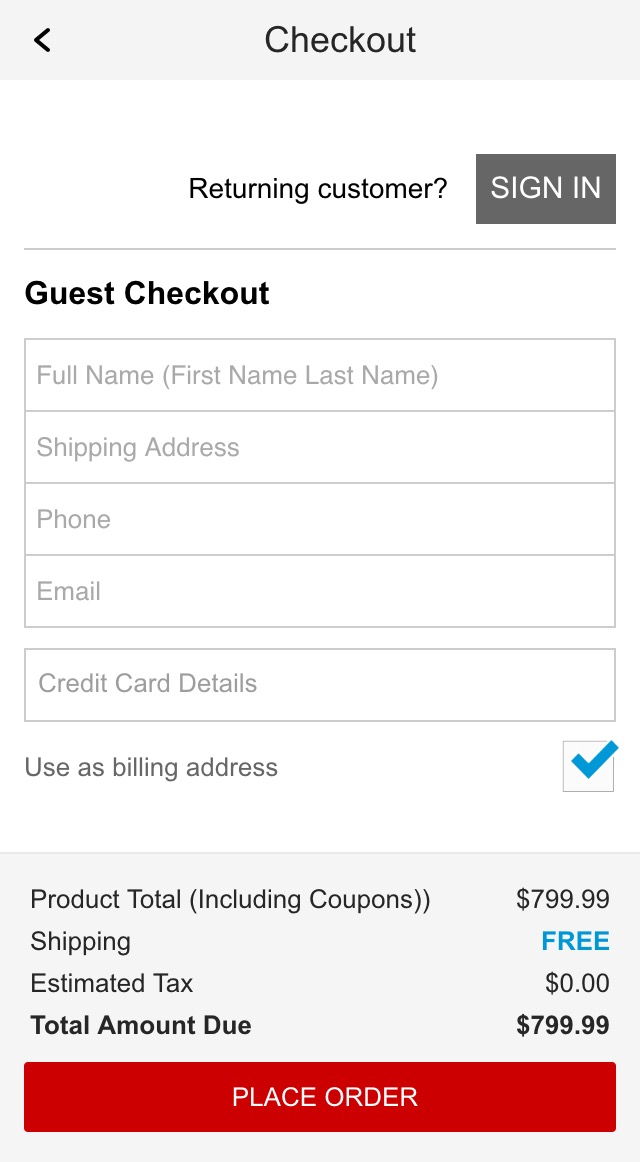
Task: Click the back arrow icon
Action: click(42, 39)
